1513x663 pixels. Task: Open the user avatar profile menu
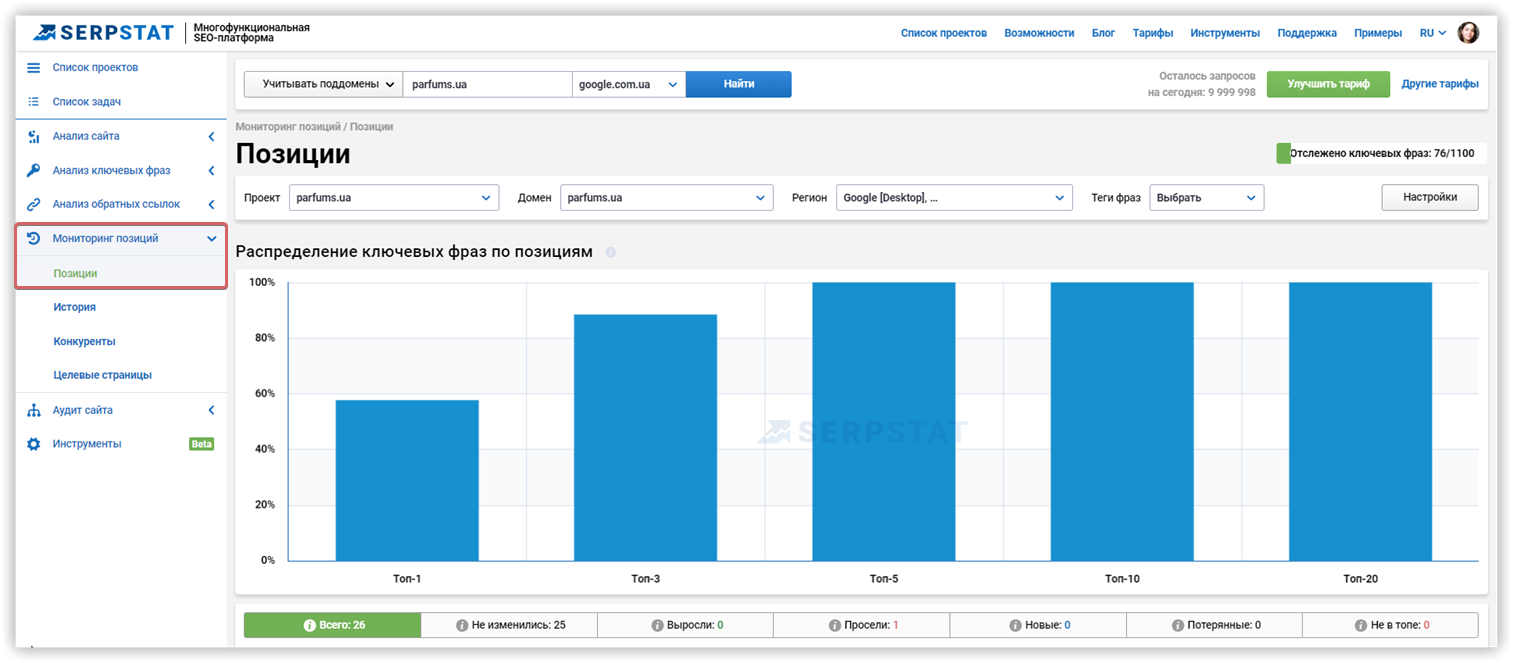pos(1468,33)
